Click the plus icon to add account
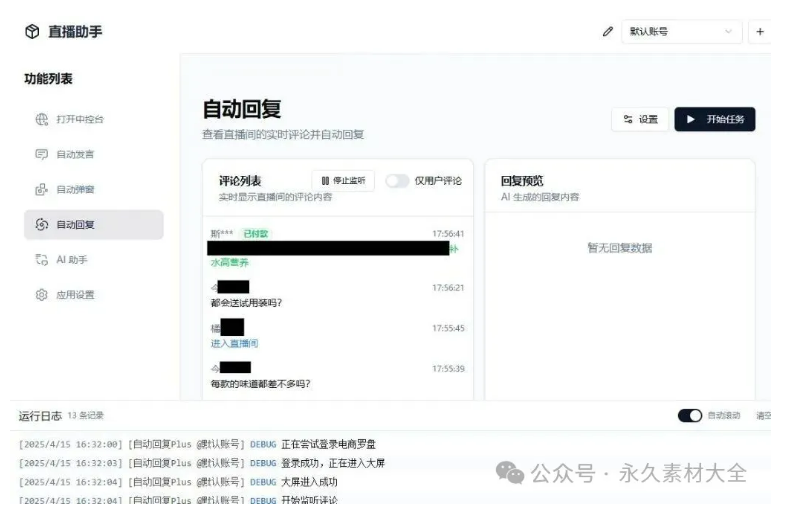Image resolution: width=801 pixels, height=519 pixels. (760, 32)
